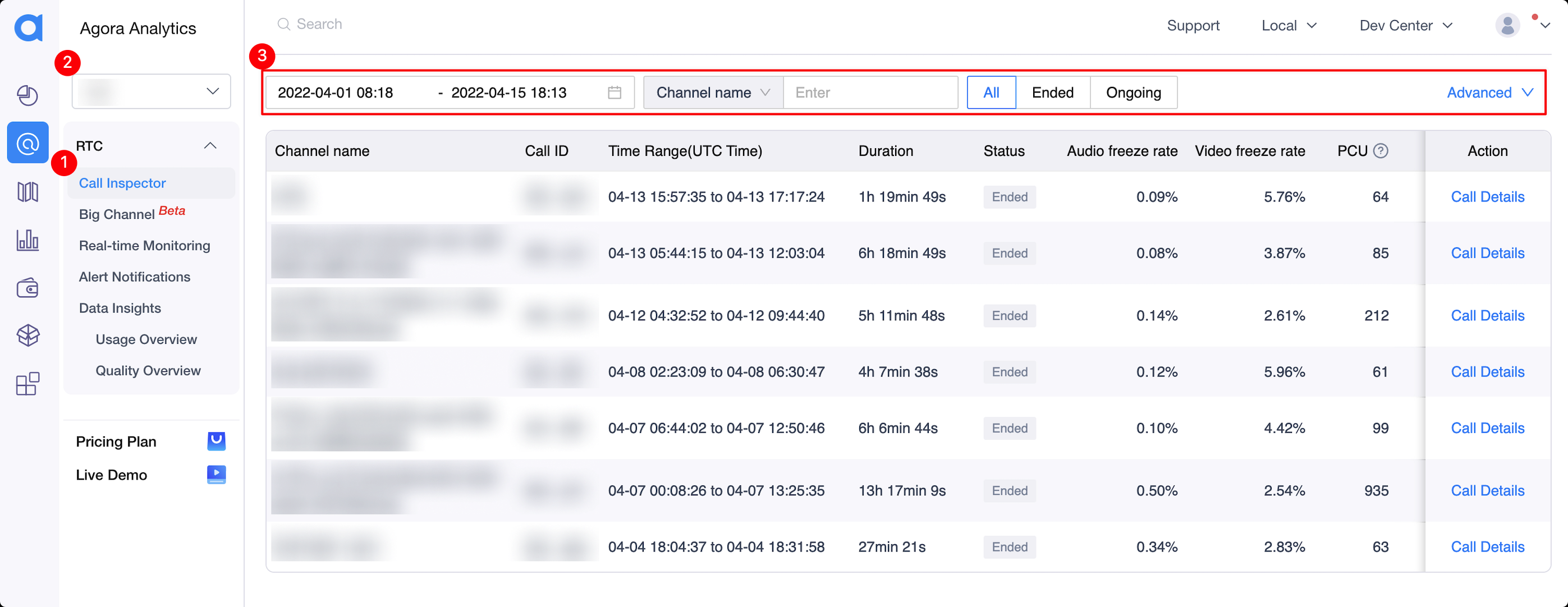
Task: Open the cube package sidebar icon
Action: pos(27,335)
